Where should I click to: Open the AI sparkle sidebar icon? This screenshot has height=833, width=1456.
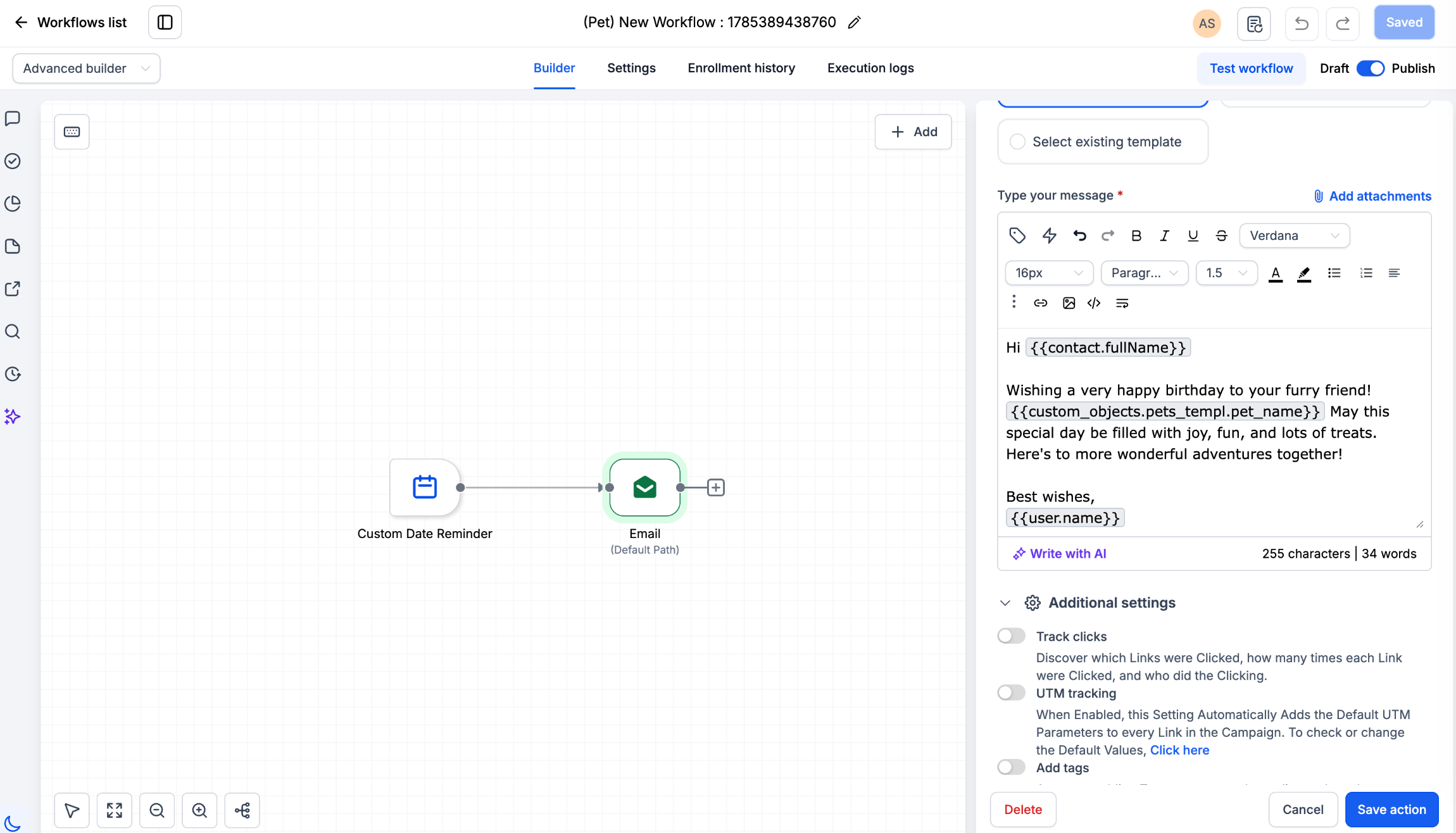[x=13, y=416]
